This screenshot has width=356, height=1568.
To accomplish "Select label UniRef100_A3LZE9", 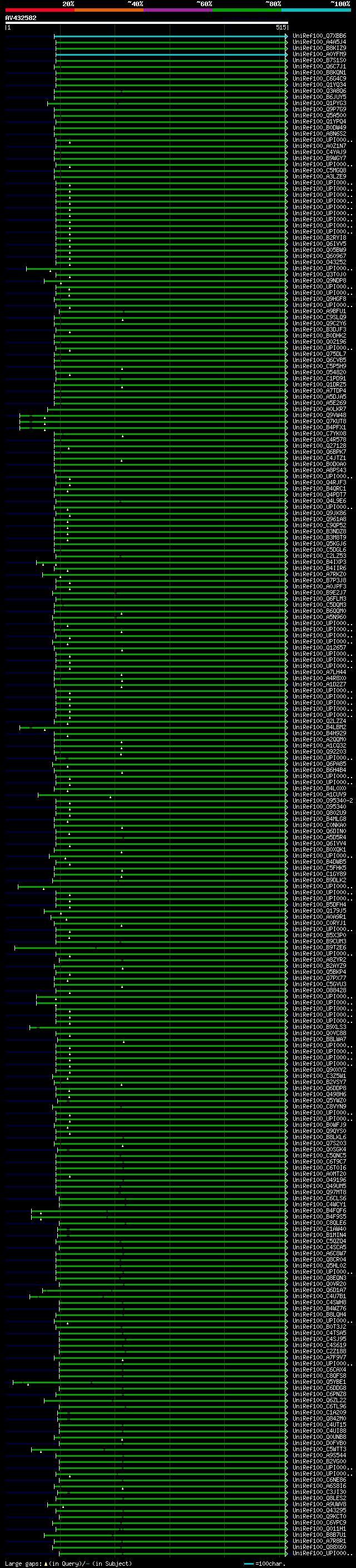I will point(319,176).
